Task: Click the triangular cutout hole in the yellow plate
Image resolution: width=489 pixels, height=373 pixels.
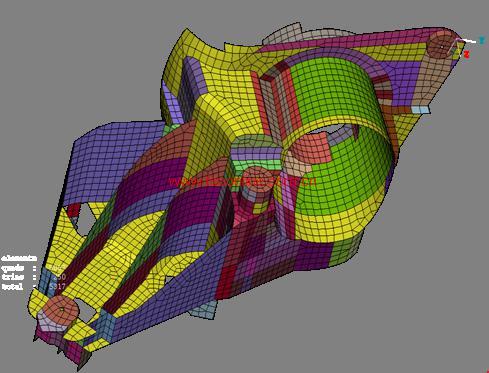Action: (83, 218)
